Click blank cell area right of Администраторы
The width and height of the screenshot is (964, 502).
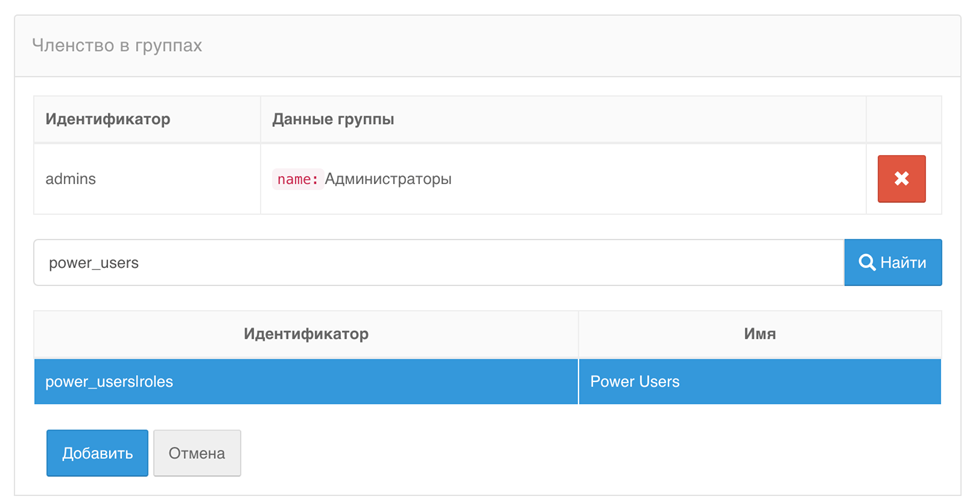[x=650, y=179]
